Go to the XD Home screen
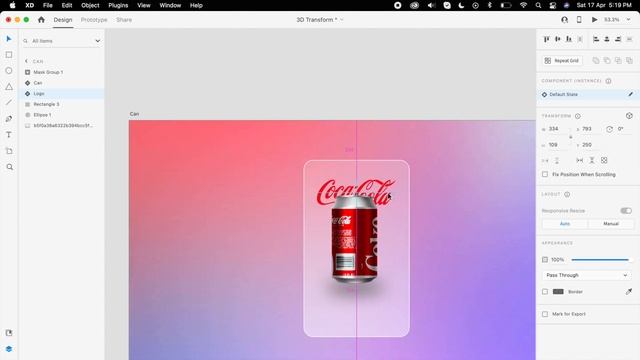Image resolution: width=640 pixels, height=360 pixels. [x=41, y=20]
